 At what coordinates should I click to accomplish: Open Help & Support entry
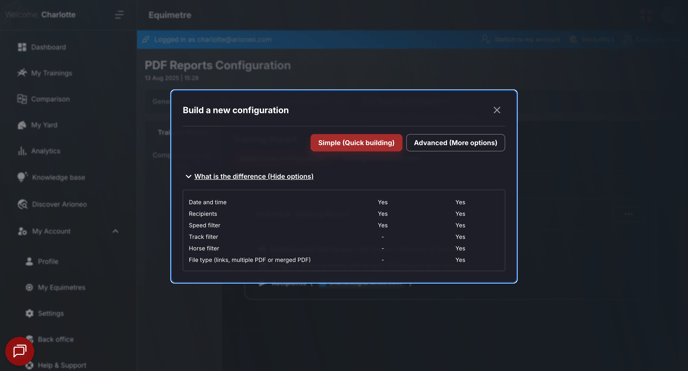tap(62, 365)
